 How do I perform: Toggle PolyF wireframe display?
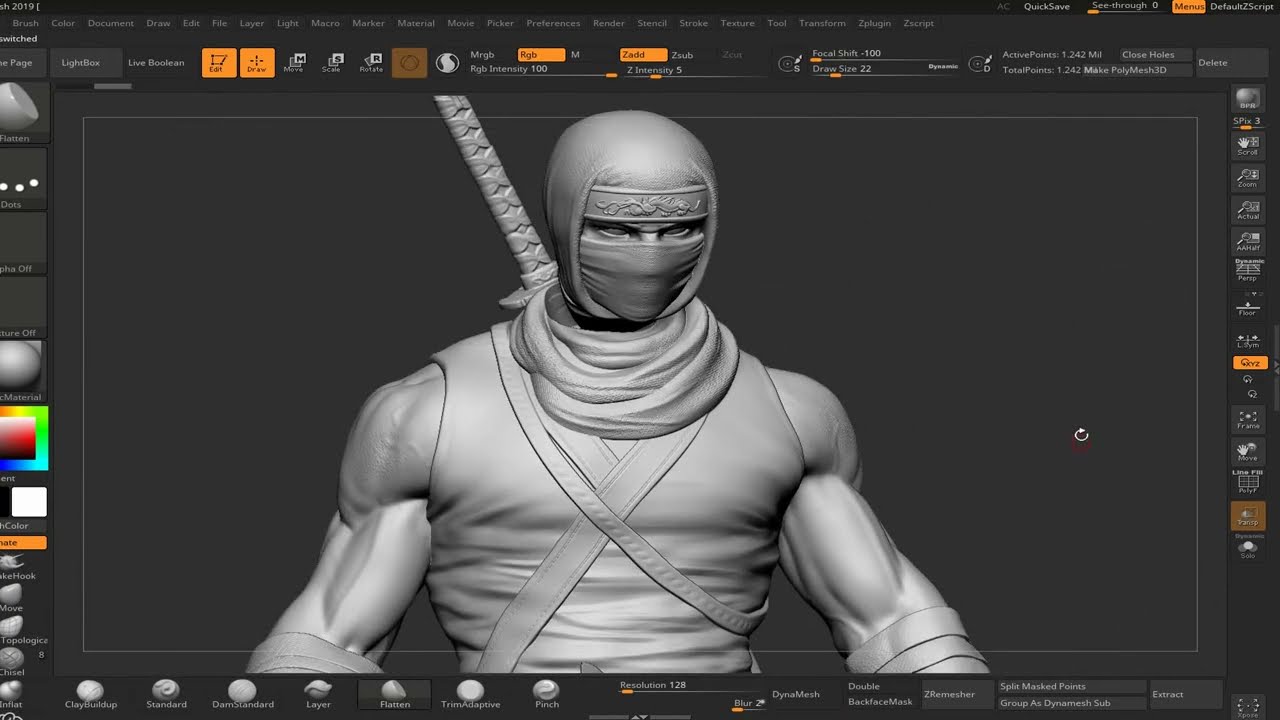coord(1248,483)
